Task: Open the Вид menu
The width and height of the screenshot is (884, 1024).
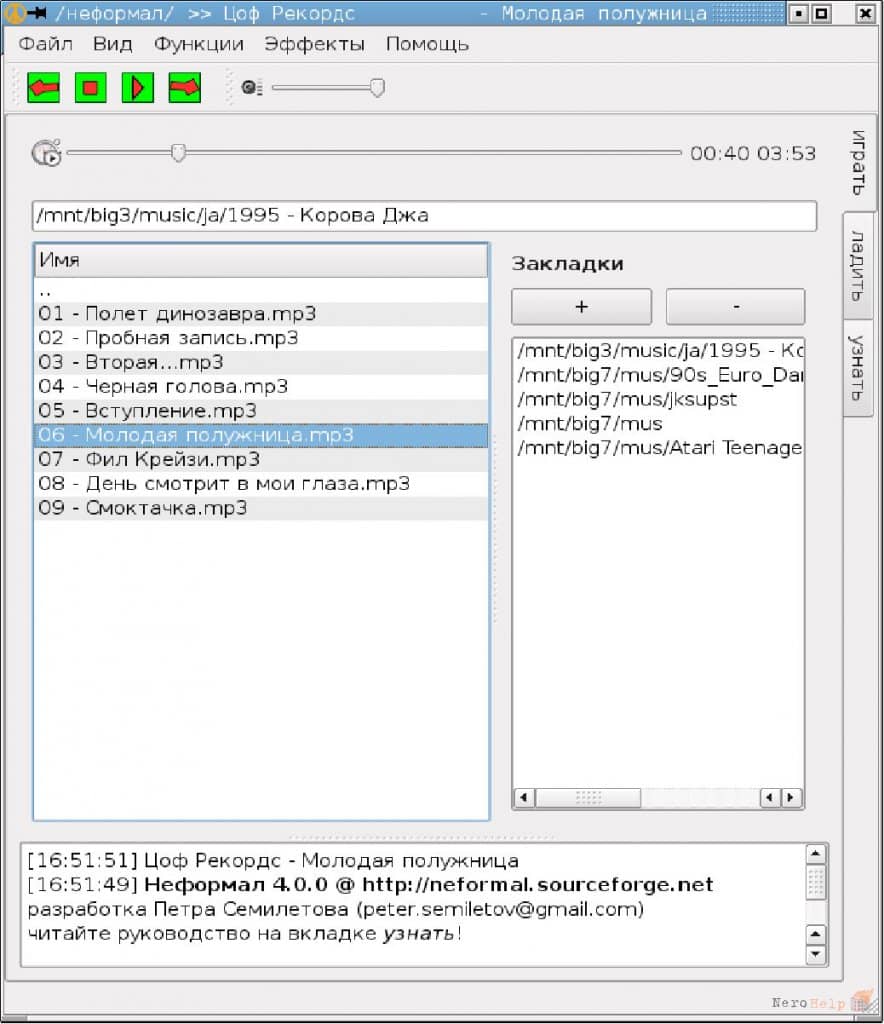Action: (112, 44)
